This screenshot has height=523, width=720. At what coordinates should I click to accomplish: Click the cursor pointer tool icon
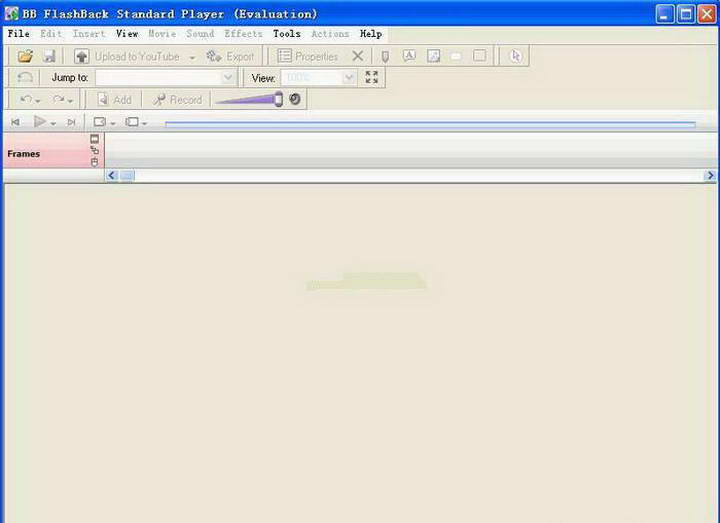coord(516,56)
